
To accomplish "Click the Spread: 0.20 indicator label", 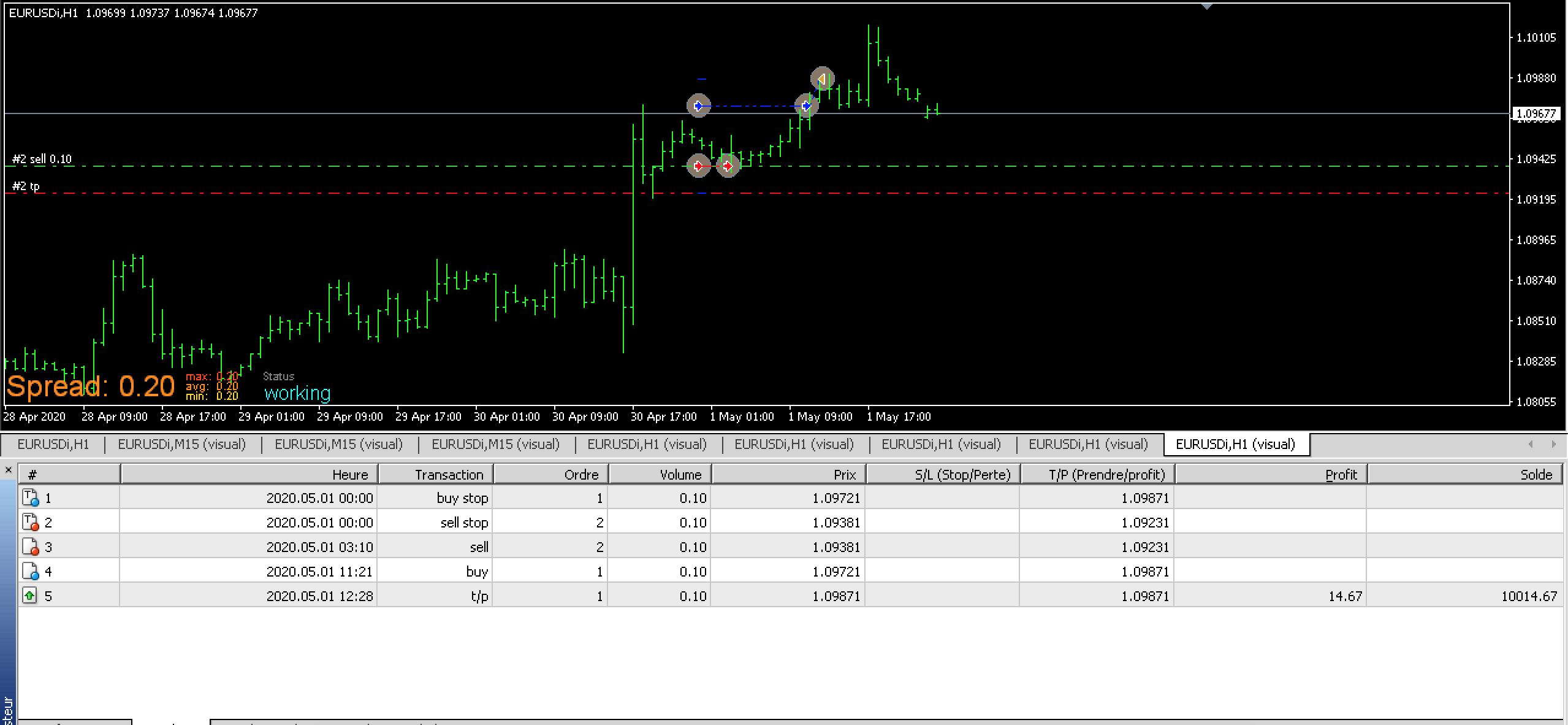I will [91, 386].
